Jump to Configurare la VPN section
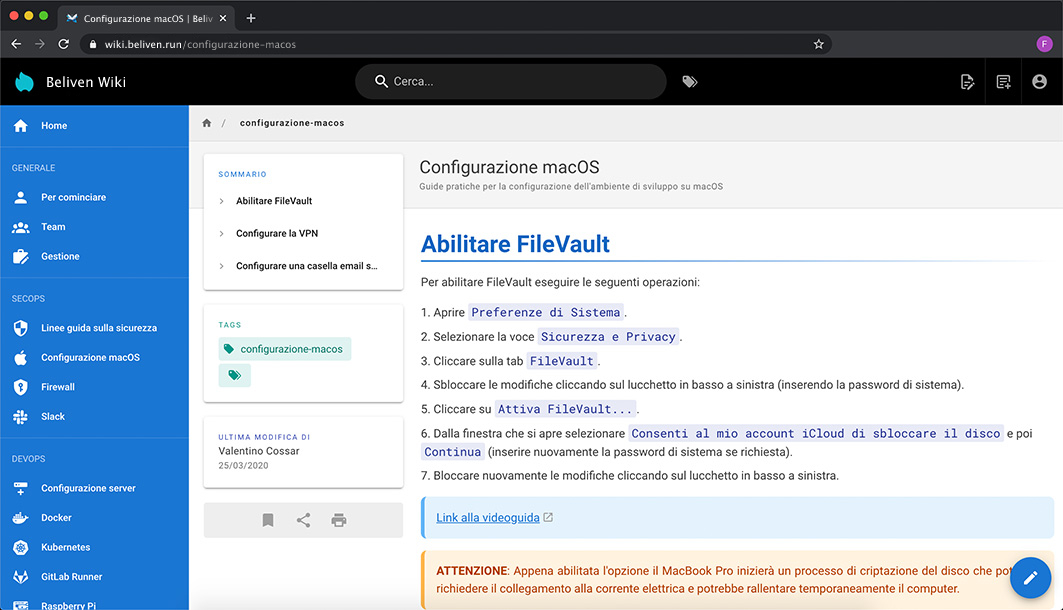This screenshot has width=1063, height=610. pyautogui.click(x=277, y=233)
